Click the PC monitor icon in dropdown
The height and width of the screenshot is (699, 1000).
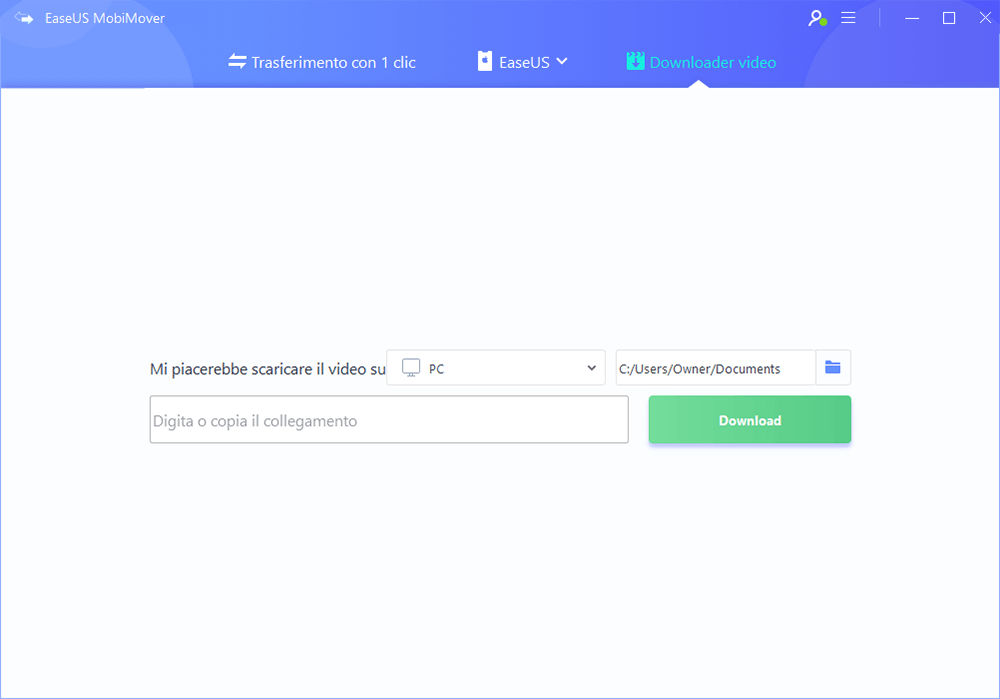pyautogui.click(x=411, y=367)
